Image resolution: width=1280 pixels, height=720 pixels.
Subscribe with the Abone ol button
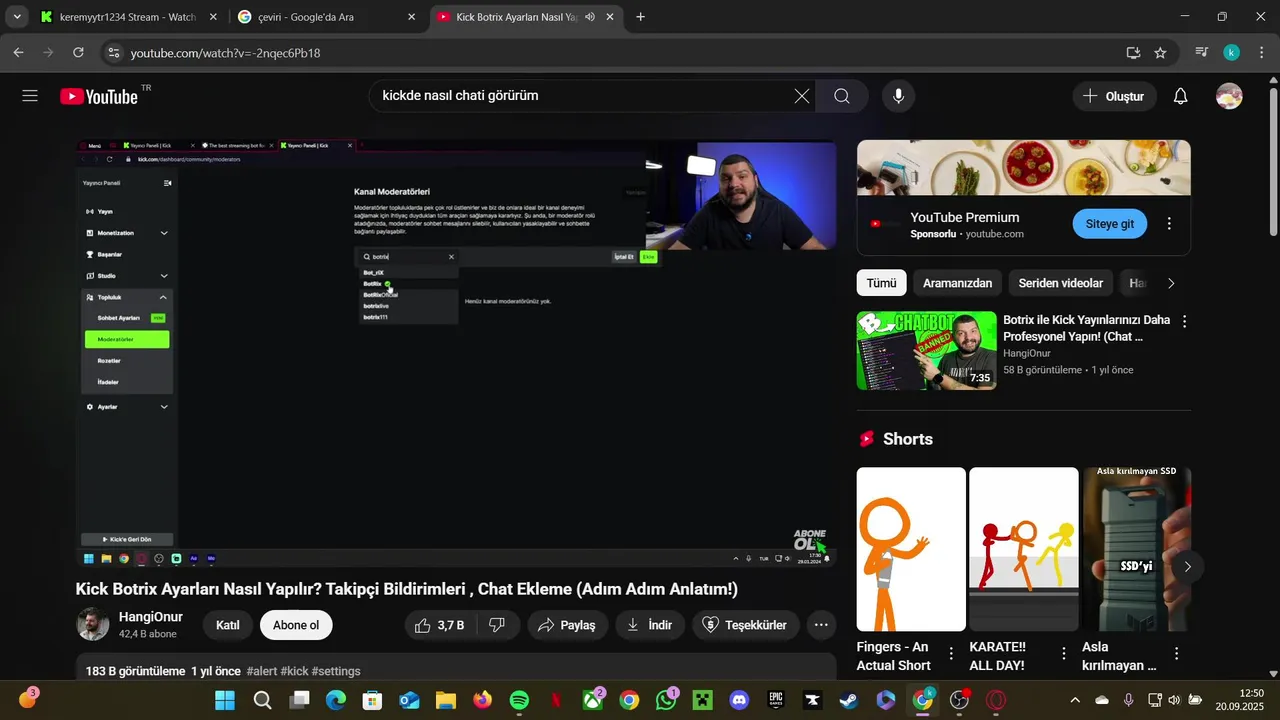(x=296, y=625)
